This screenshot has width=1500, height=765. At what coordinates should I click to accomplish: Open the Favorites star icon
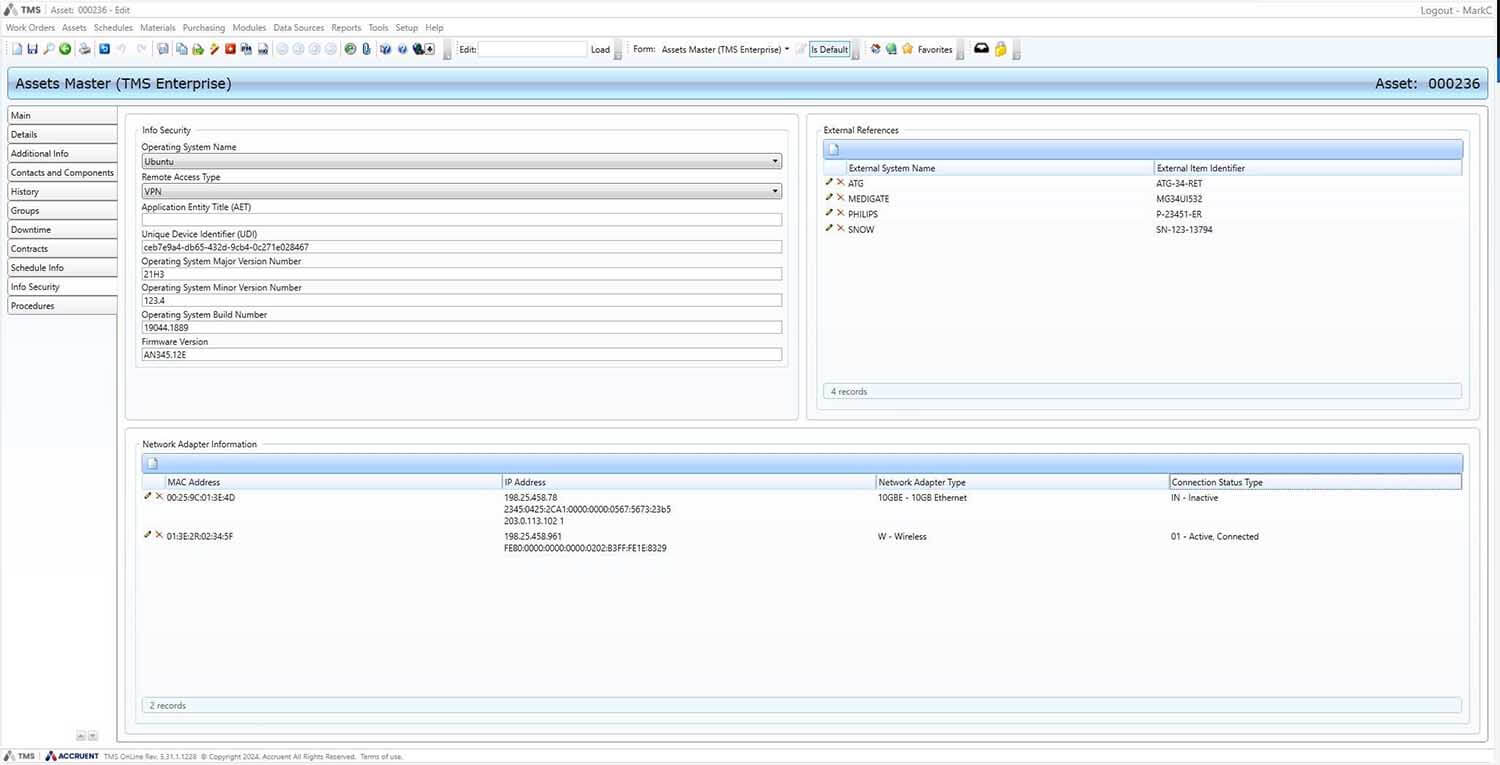[x=907, y=48]
